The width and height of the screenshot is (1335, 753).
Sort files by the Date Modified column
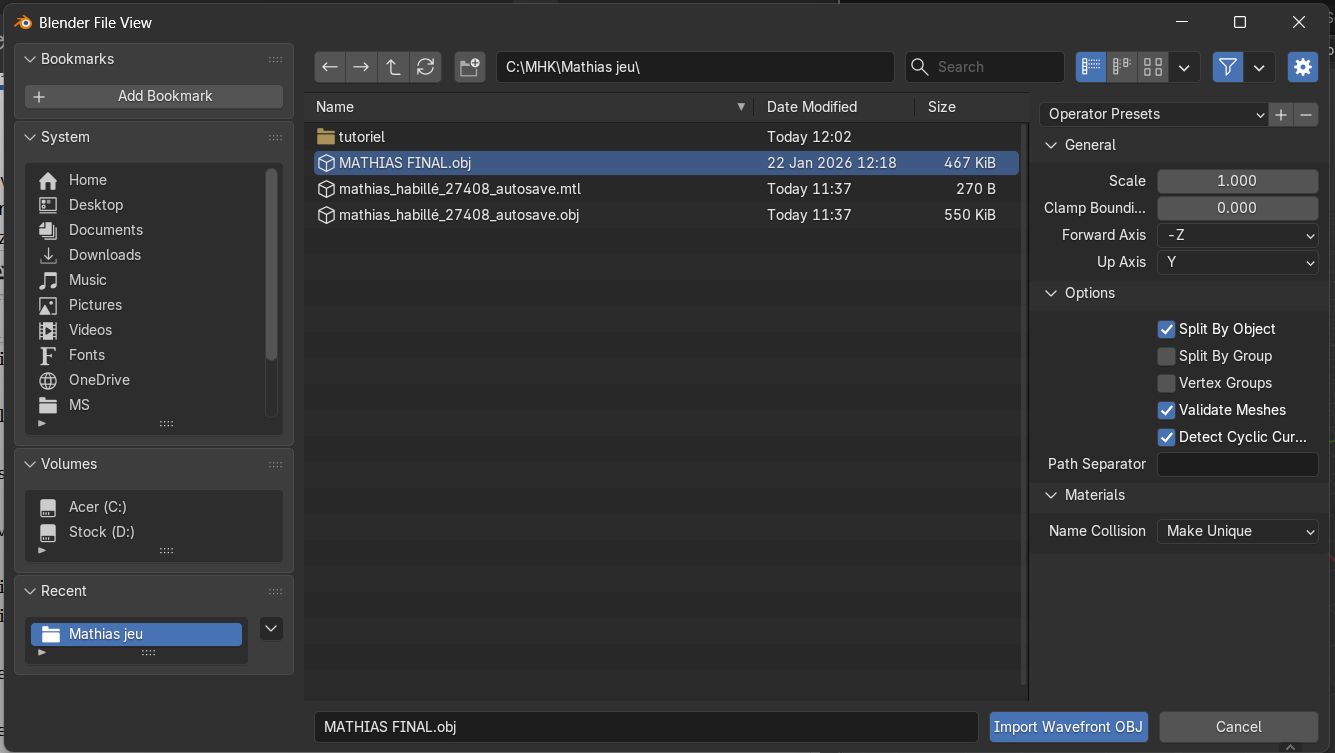tap(811, 107)
